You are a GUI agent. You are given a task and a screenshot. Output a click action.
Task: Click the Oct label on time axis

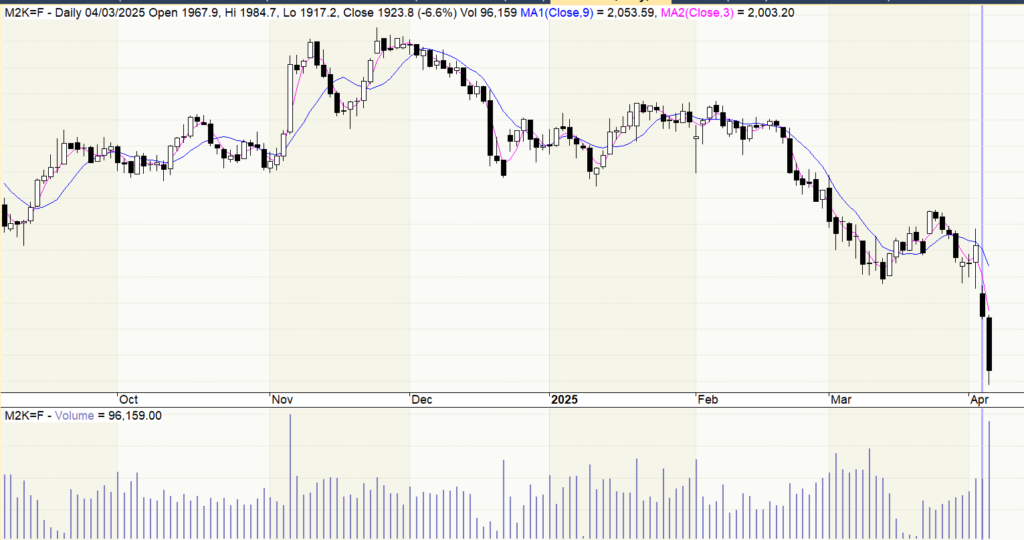129,400
